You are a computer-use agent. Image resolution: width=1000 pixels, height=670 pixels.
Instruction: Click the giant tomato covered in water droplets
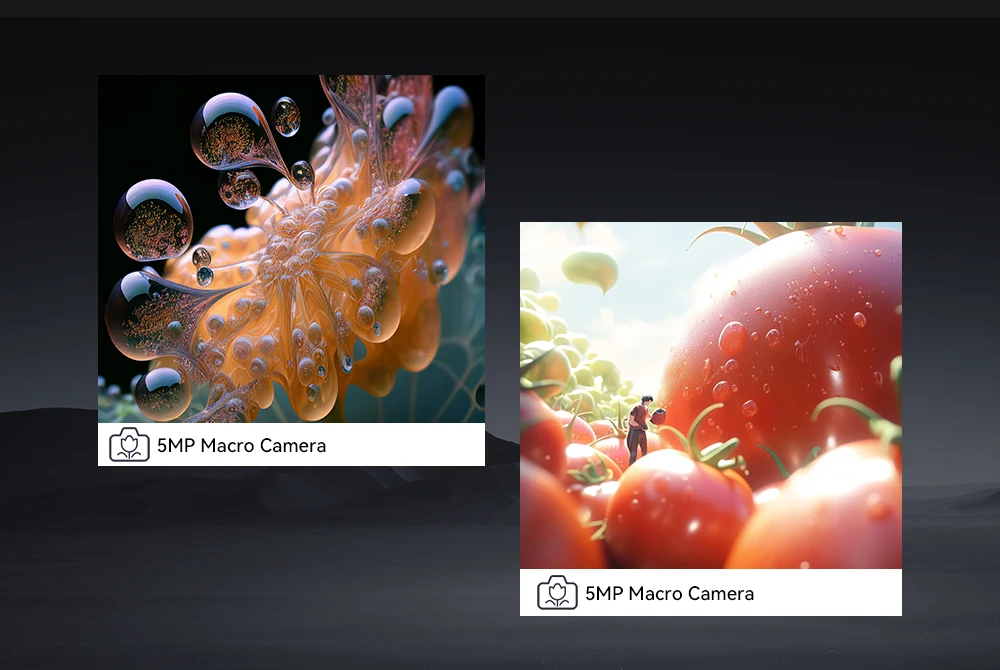790,340
